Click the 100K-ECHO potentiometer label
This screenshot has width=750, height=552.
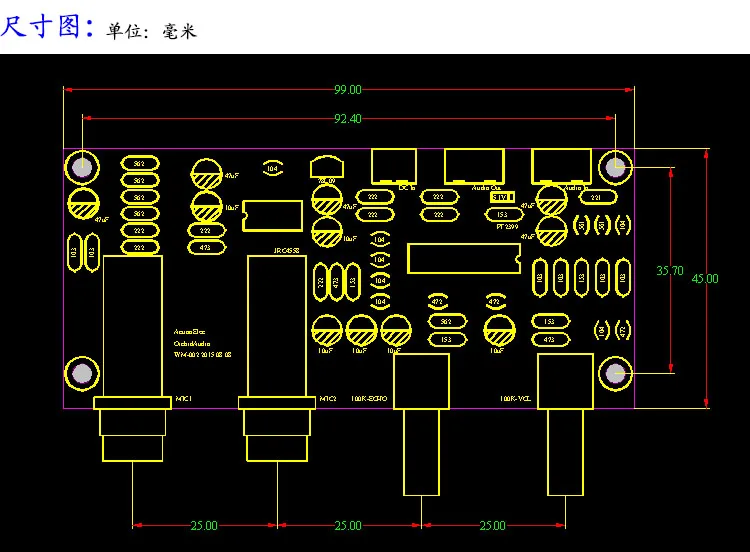[x=369, y=398]
